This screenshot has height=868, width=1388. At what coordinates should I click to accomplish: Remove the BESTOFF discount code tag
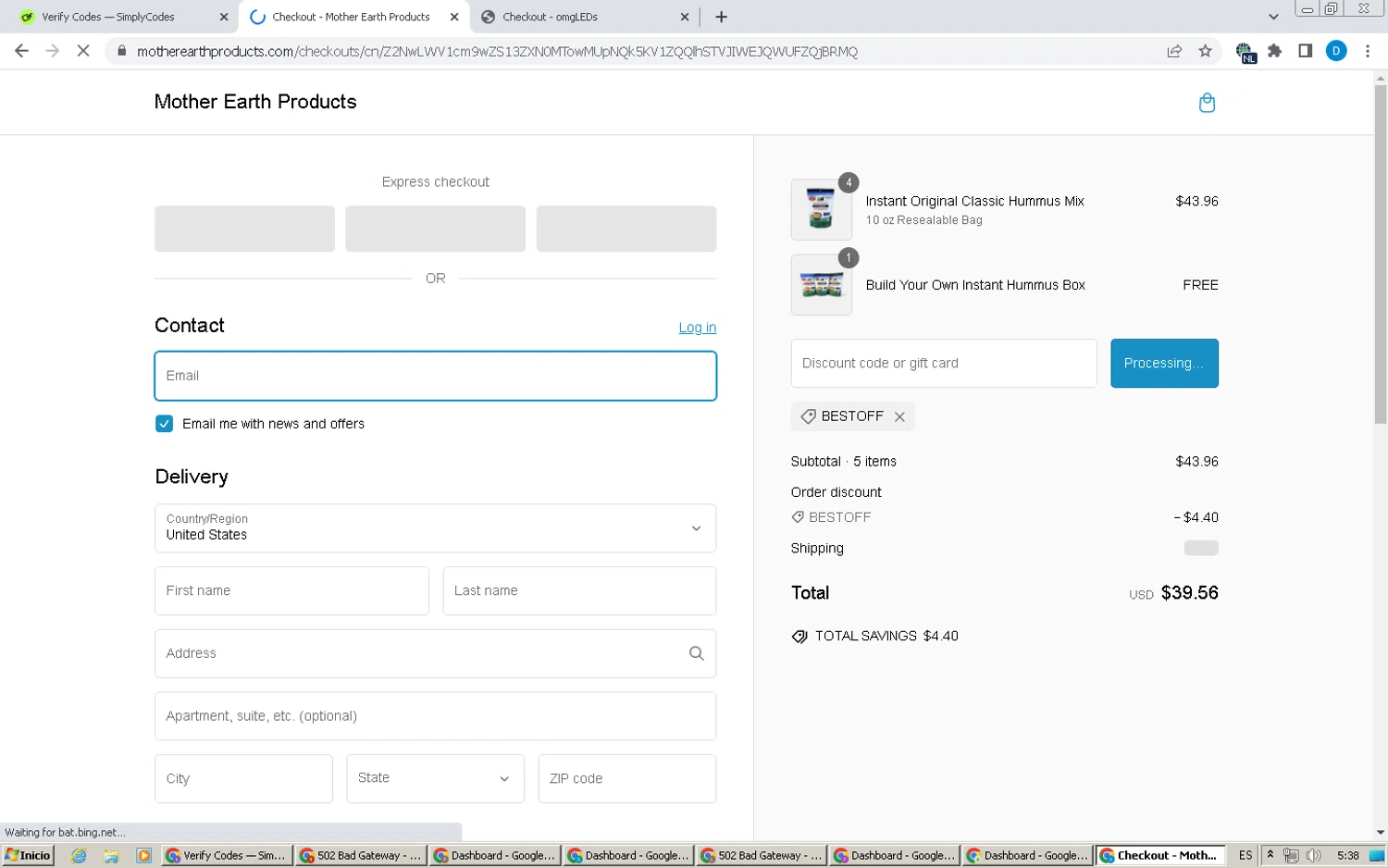[x=899, y=417]
